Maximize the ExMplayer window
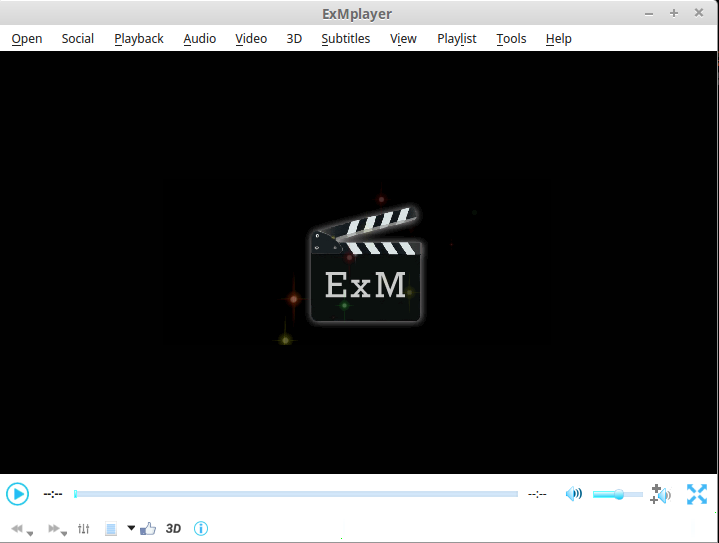Screen dimensions: 719x543 pos(674,13)
